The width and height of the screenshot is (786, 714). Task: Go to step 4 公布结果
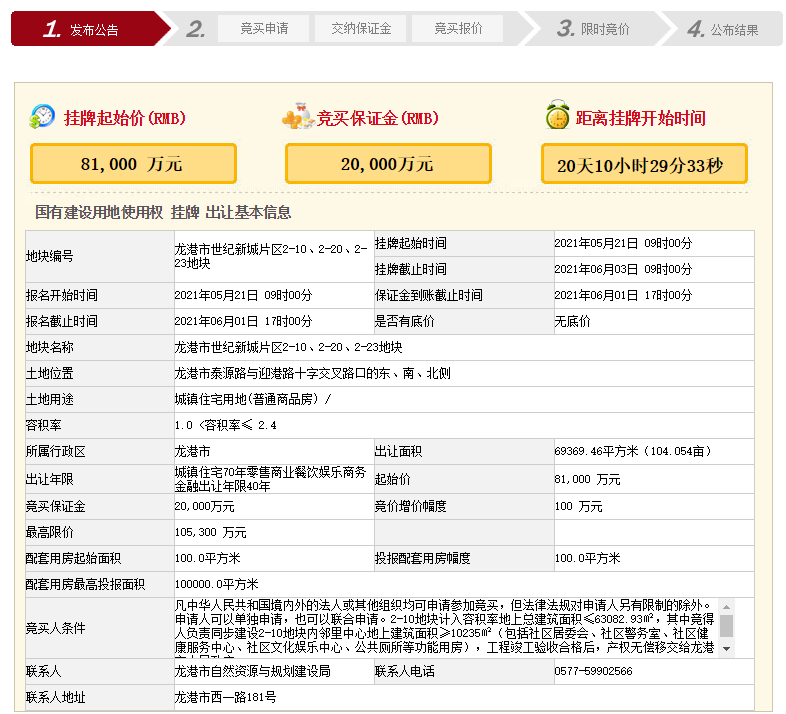(722, 29)
